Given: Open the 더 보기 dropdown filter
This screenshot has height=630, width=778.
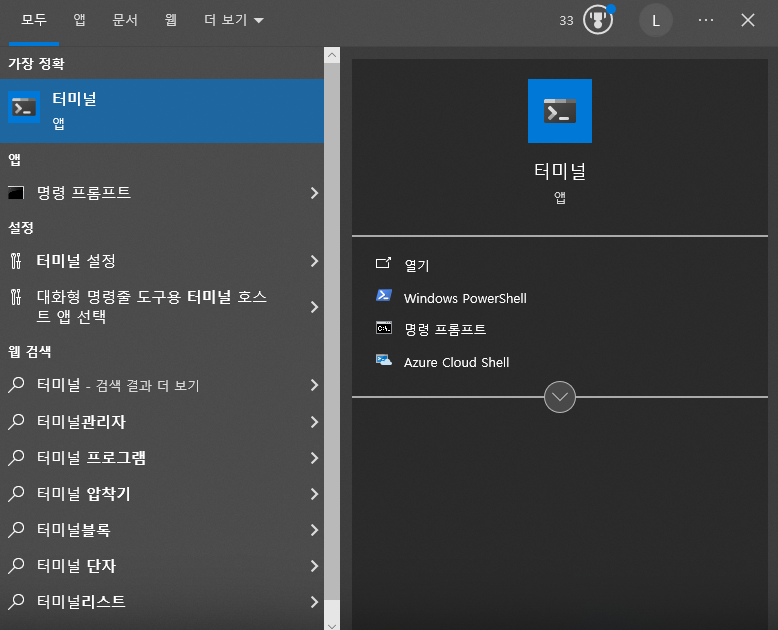Looking at the screenshot, I should tap(234, 20).
